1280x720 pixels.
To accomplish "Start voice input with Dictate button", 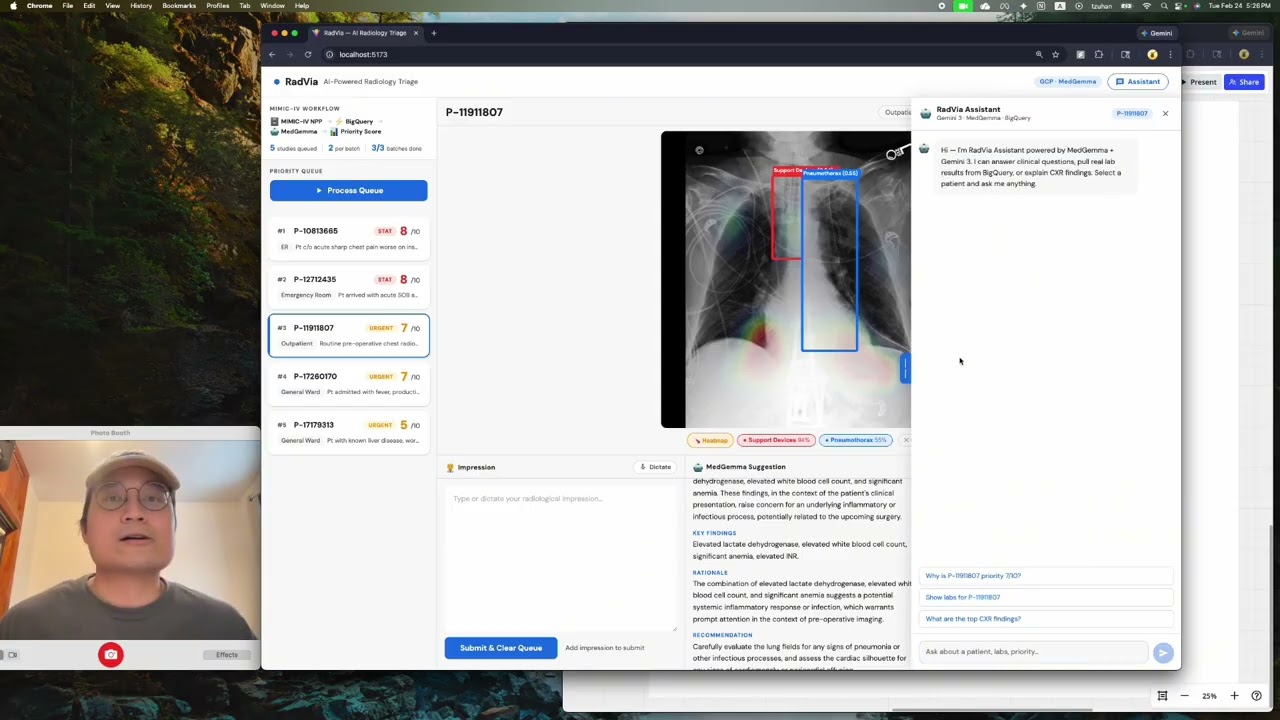I will [655, 467].
